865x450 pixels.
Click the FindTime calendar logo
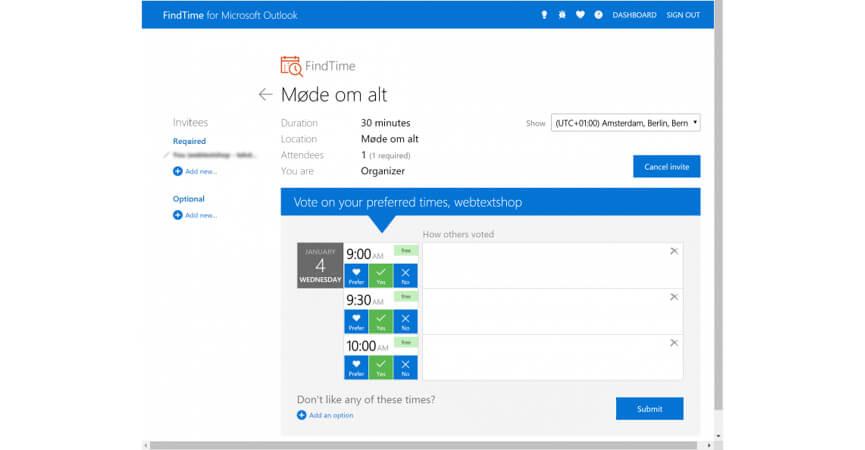coord(291,67)
